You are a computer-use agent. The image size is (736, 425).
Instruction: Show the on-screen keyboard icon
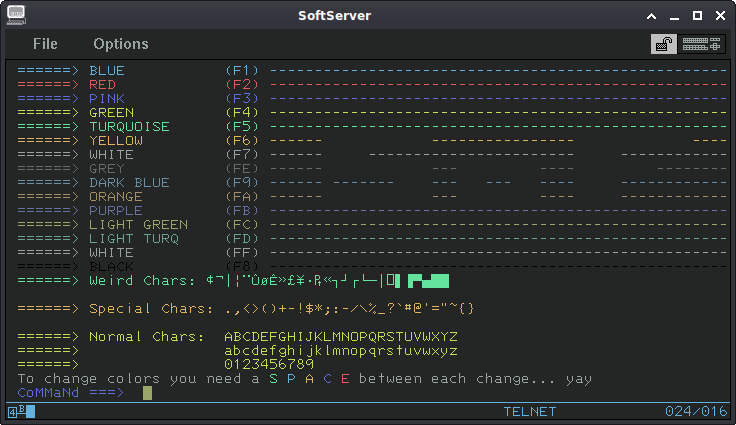[701, 44]
